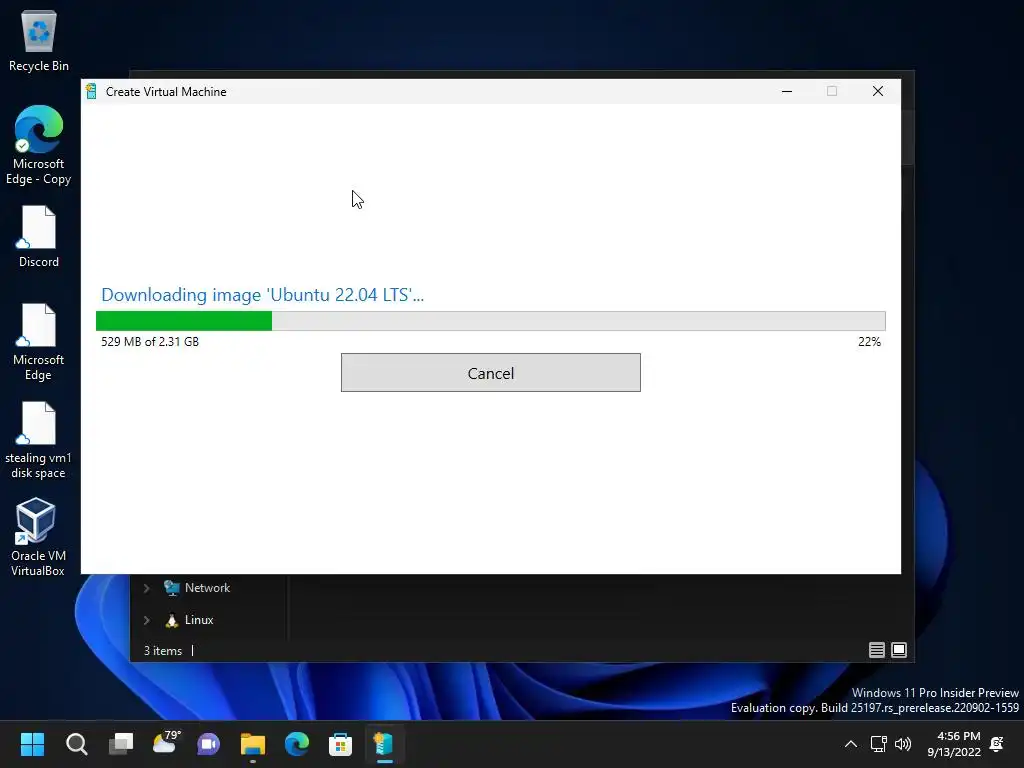Open Teams Chat from the taskbar
1024x768 pixels.
(209, 744)
